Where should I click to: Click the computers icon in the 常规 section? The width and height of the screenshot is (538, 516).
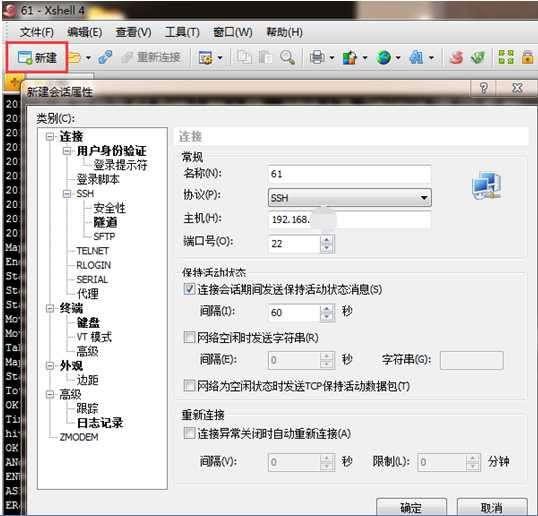(x=486, y=186)
